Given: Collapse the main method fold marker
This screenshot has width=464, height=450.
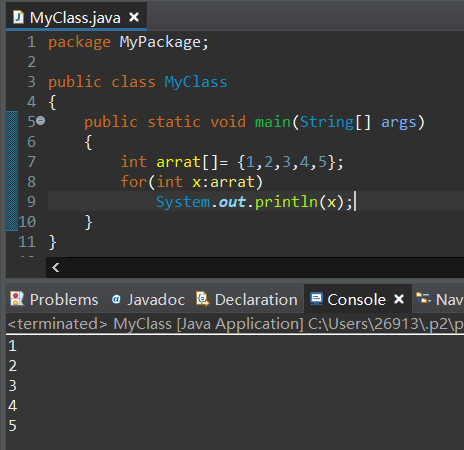Looking at the screenshot, I should click(x=40, y=120).
